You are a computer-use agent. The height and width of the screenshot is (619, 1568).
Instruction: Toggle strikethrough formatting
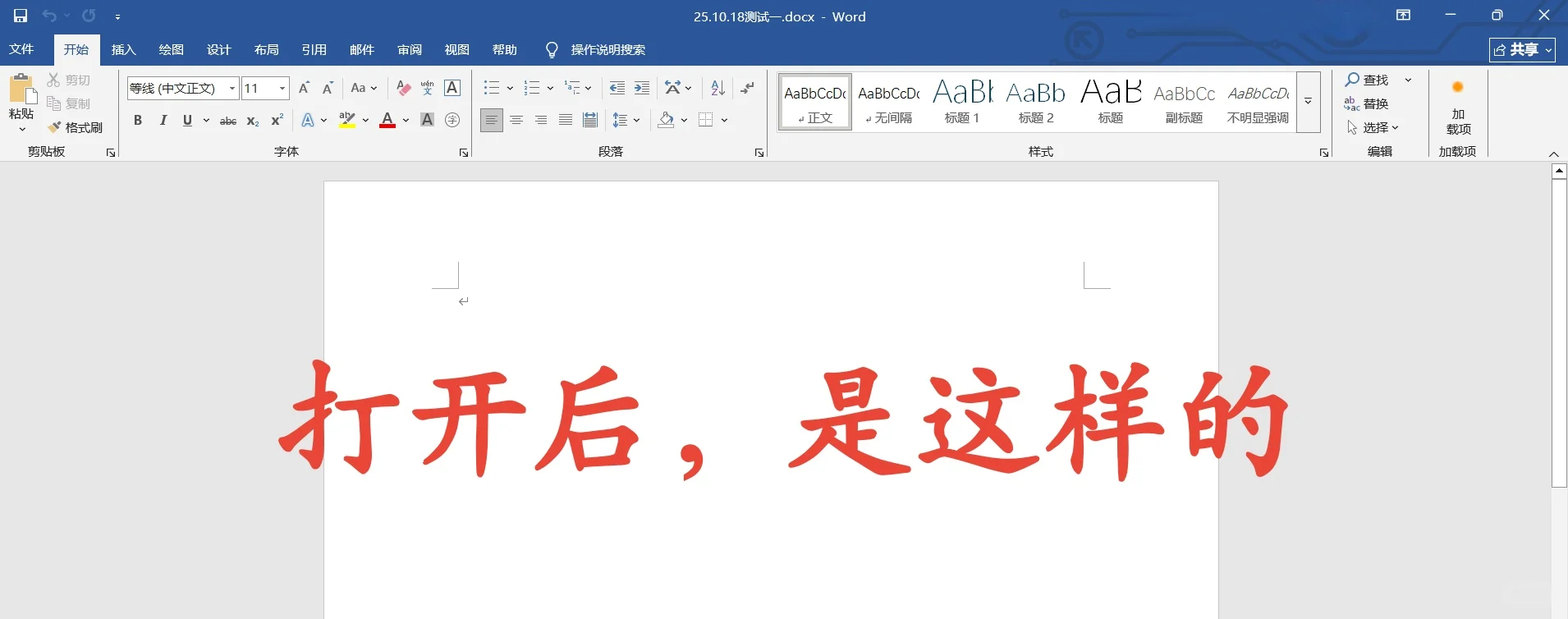tap(228, 120)
